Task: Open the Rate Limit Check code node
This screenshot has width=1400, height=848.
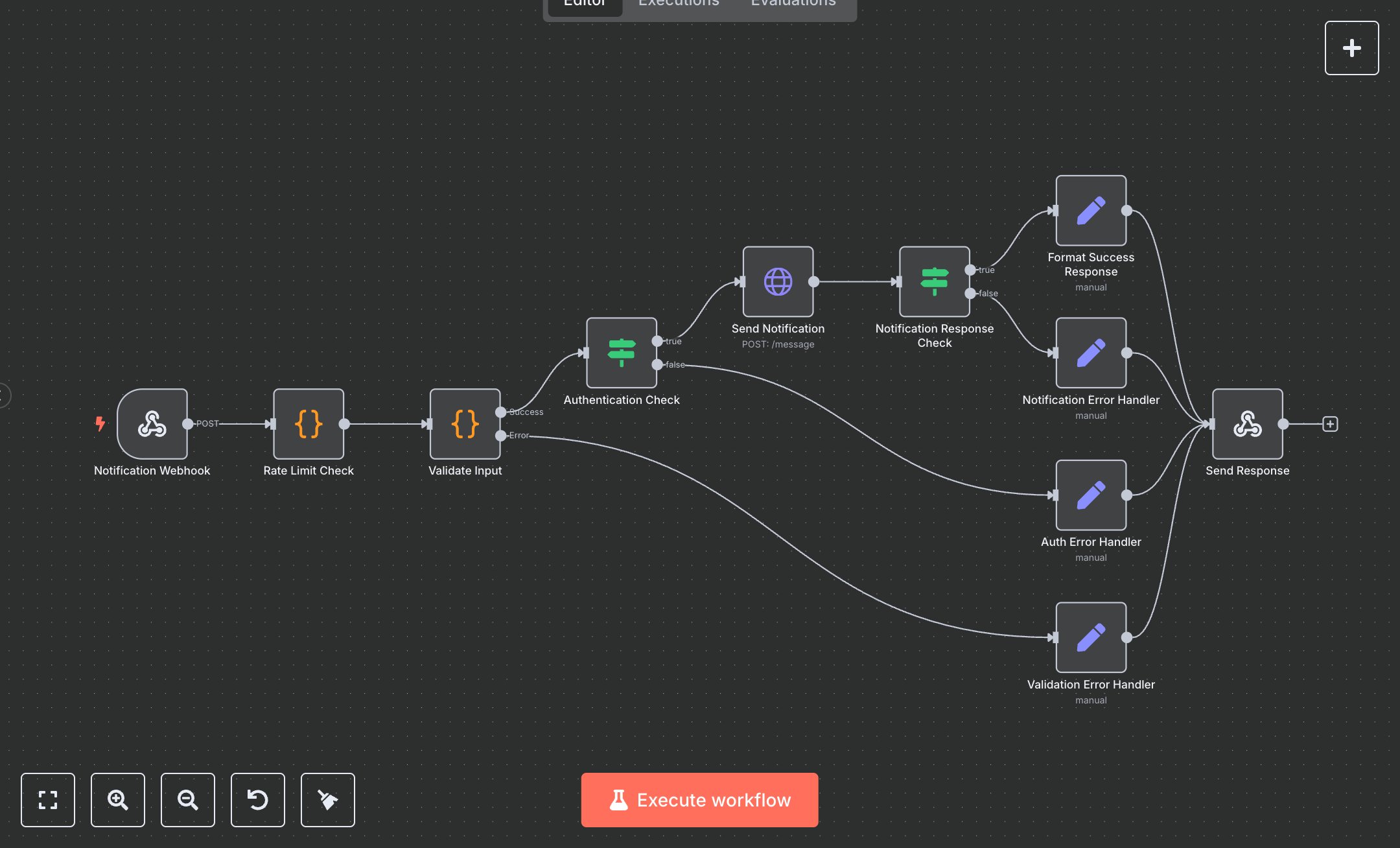Action: pos(309,425)
